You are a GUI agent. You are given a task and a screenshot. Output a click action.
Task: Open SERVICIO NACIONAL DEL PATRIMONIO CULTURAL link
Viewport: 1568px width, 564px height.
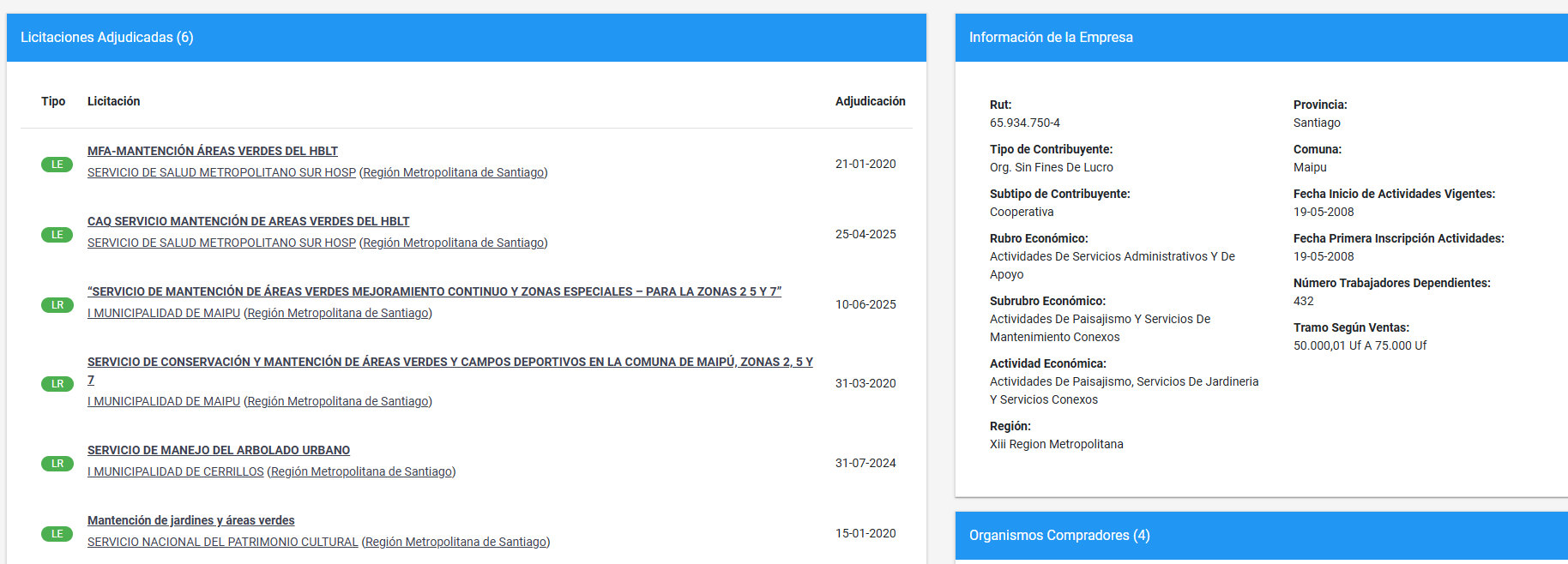point(222,542)
